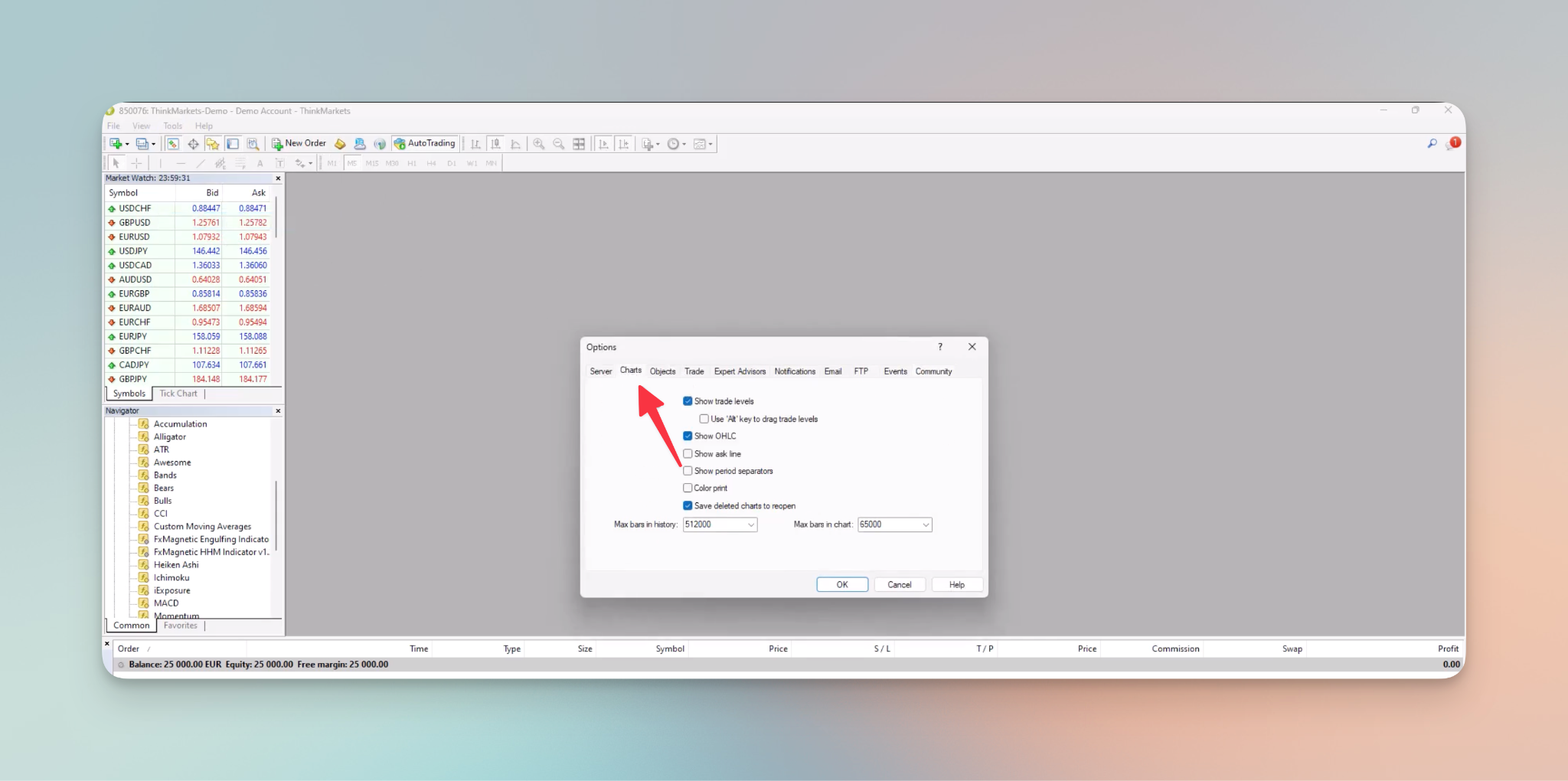Click the Zoom Out magnifier icon

559,143
